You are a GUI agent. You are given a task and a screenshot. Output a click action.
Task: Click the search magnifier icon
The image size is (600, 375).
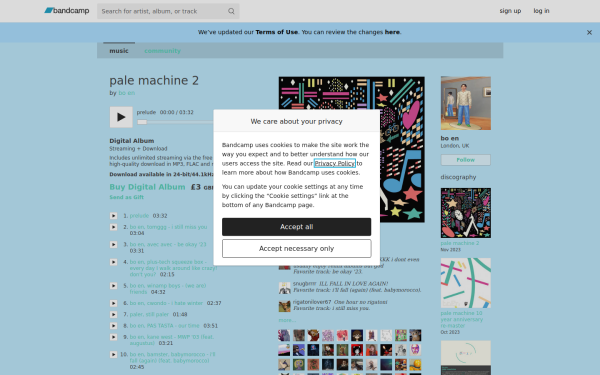tap(231, 11)
